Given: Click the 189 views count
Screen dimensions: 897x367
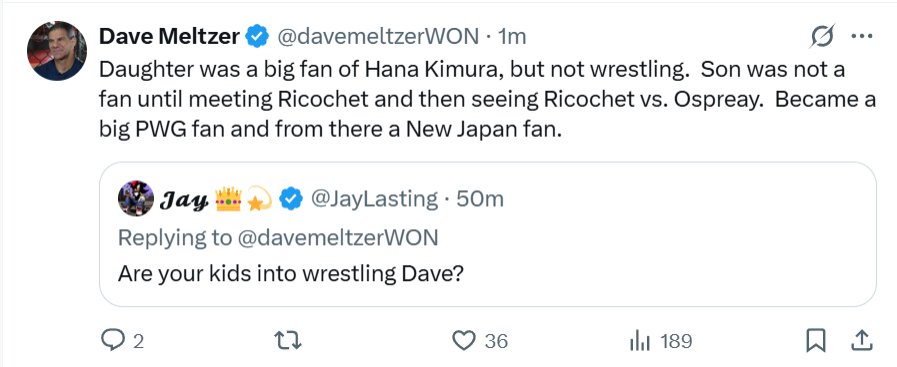Looking at the screenshot, I should pos(676,341).
